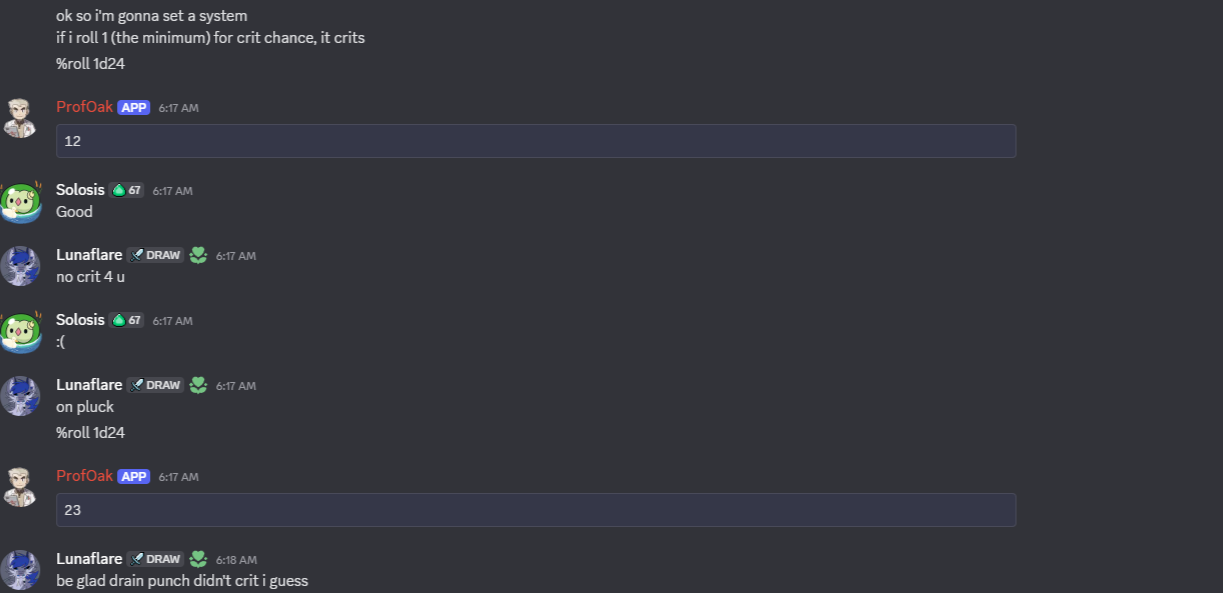Open the Lunaflare username above the drain punch message

pyautogui.click(x=89, y=559)
